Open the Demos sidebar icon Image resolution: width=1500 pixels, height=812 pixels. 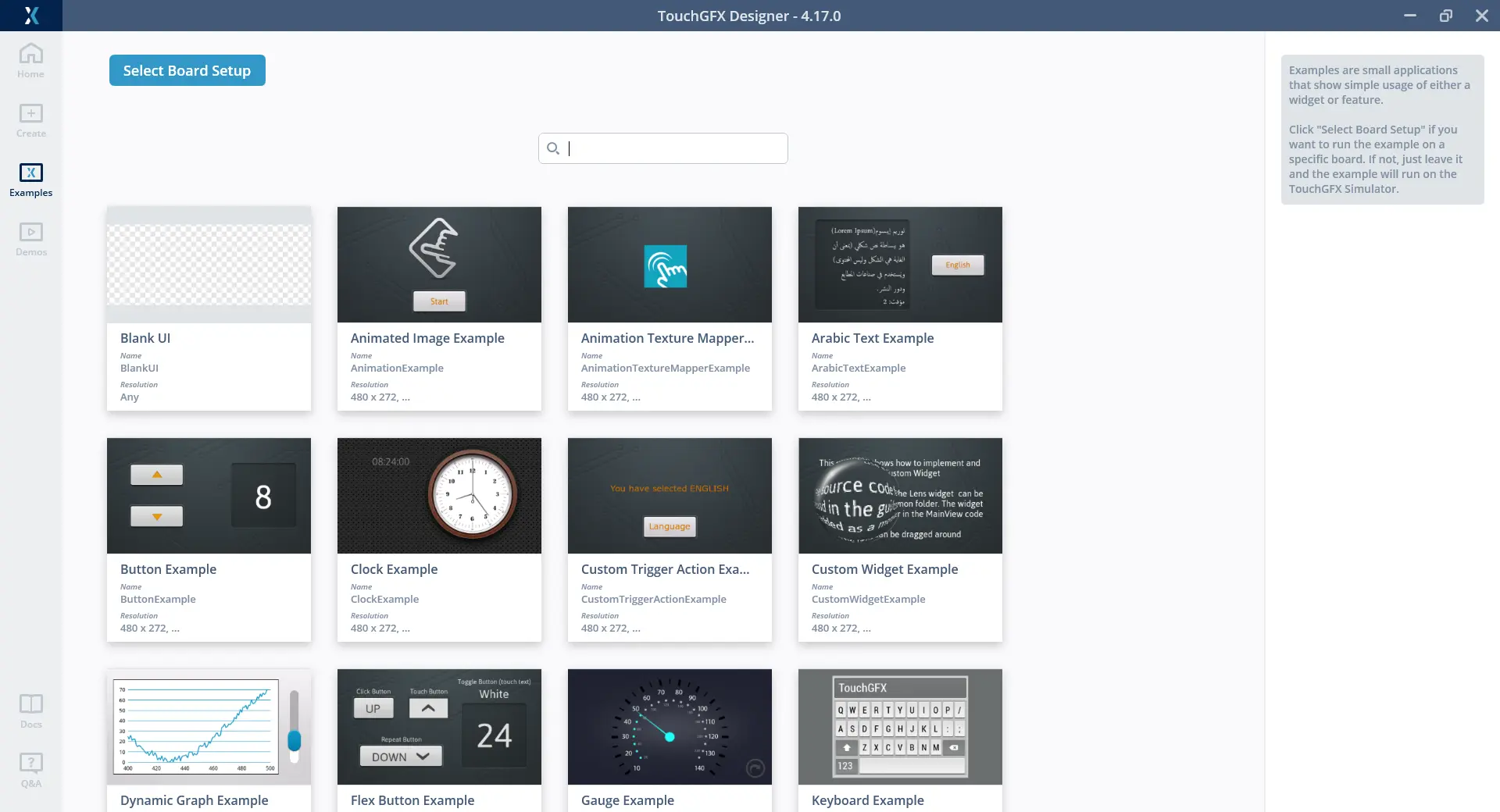[x=31, y=233]
